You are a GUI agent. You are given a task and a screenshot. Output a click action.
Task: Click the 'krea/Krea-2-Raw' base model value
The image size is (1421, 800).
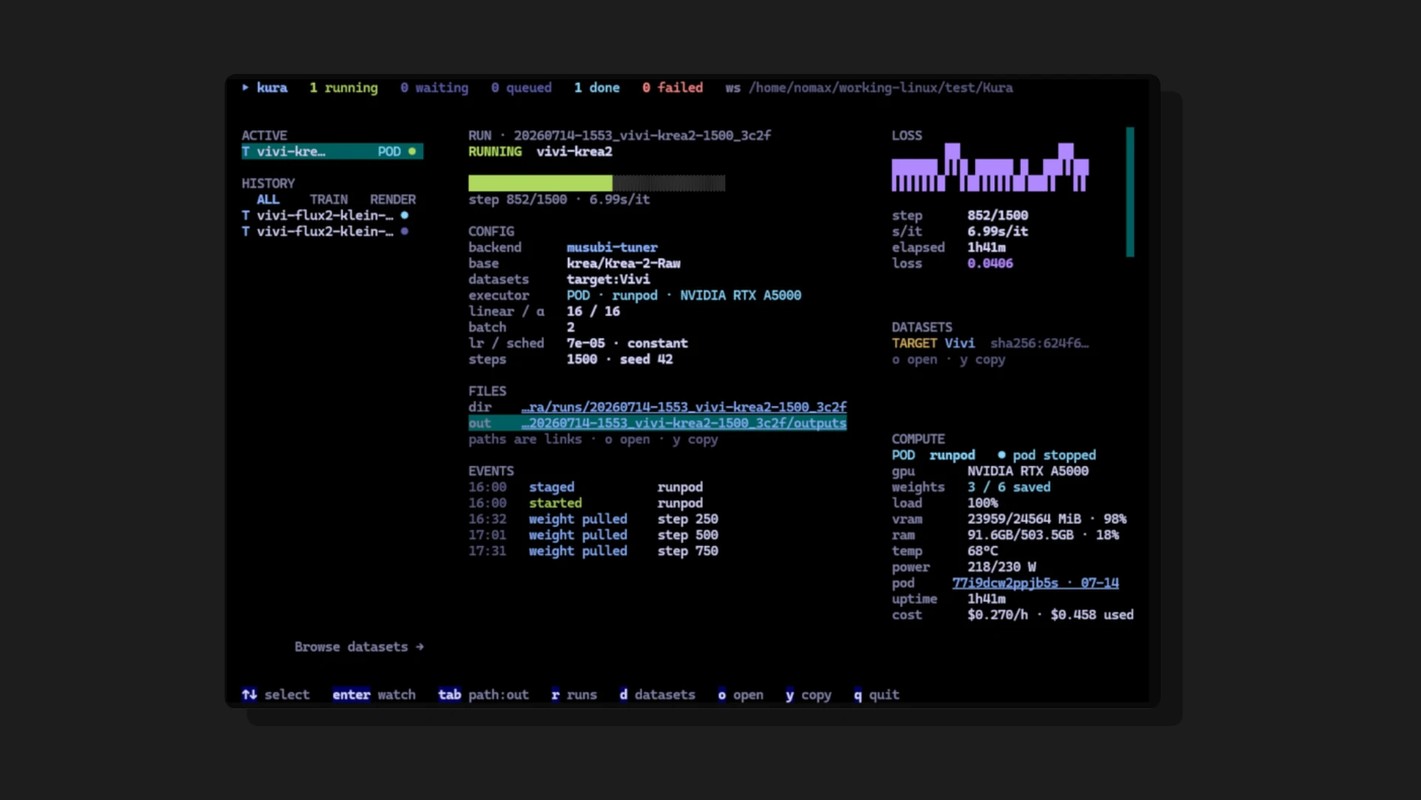[x=623, y=263]
